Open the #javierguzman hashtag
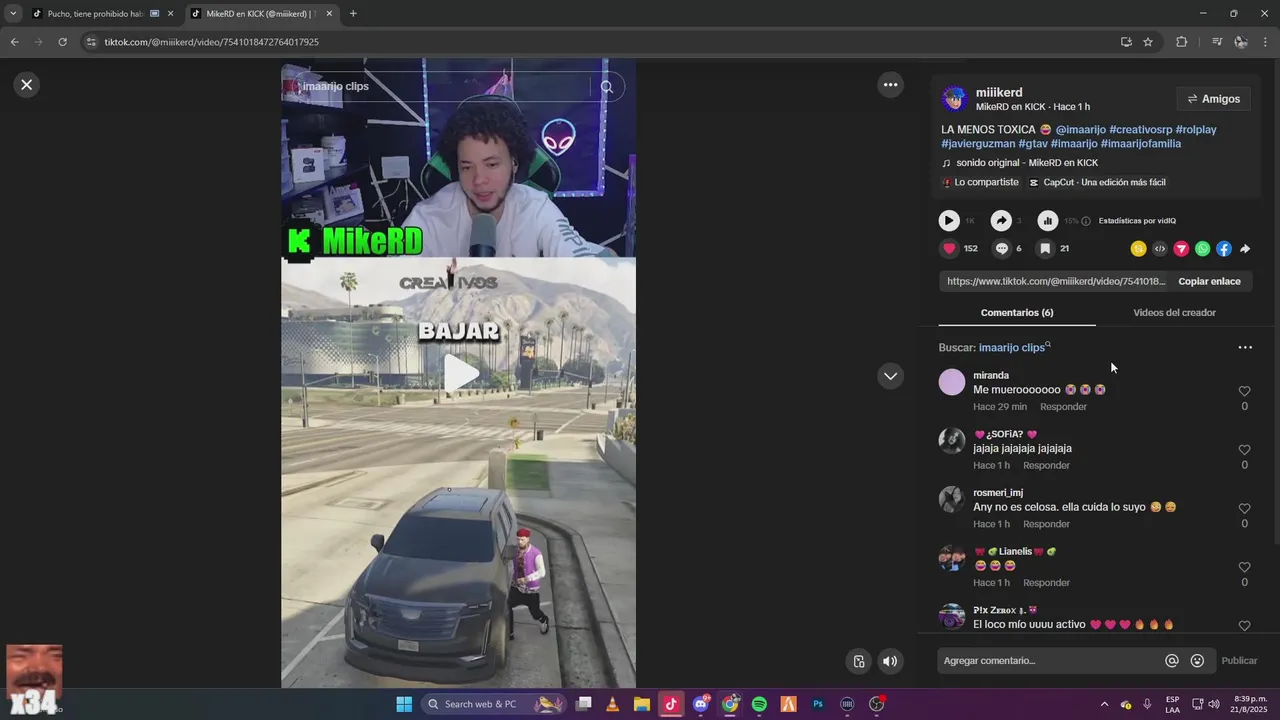 [978, 144]
